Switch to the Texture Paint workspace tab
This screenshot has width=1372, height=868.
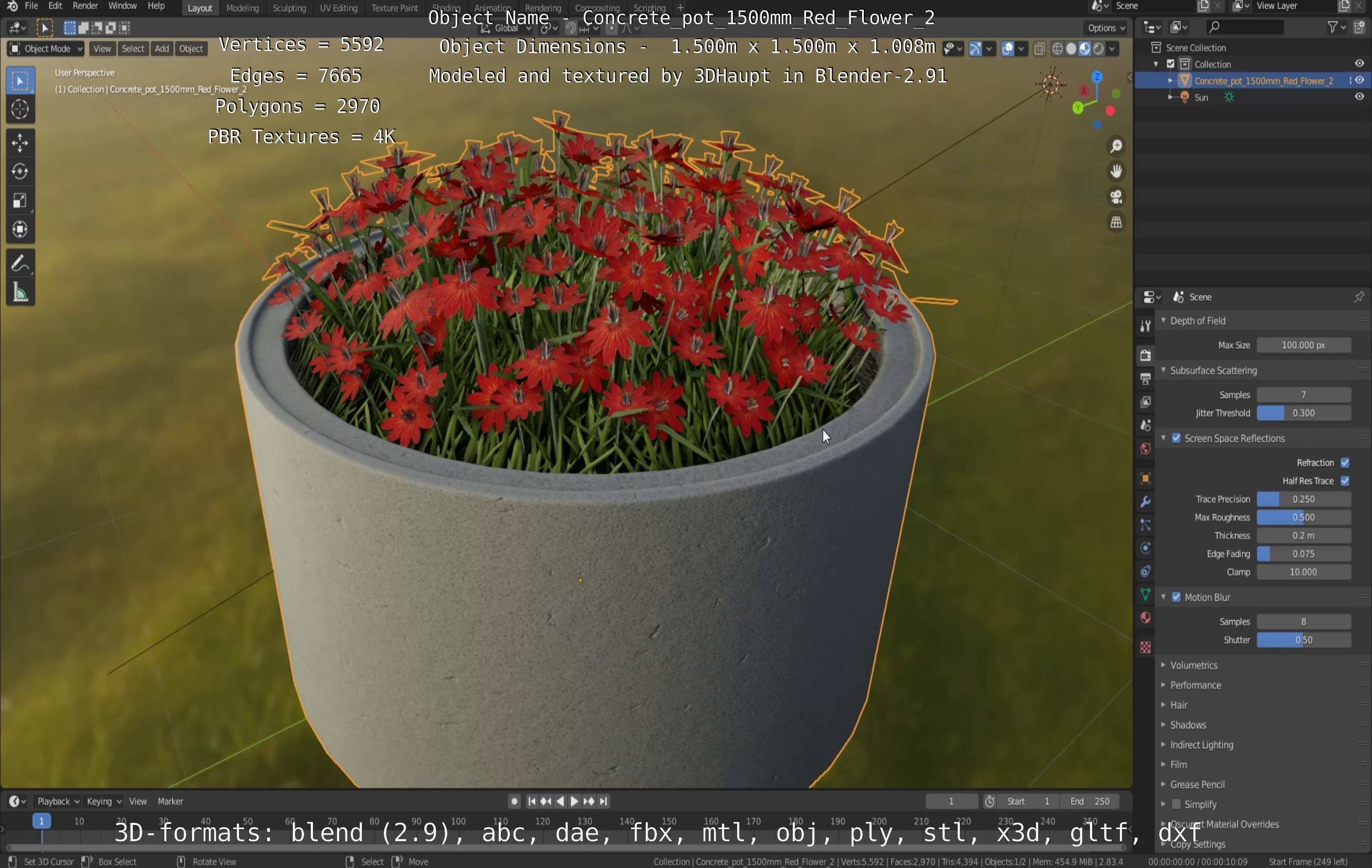pos(394,8)
